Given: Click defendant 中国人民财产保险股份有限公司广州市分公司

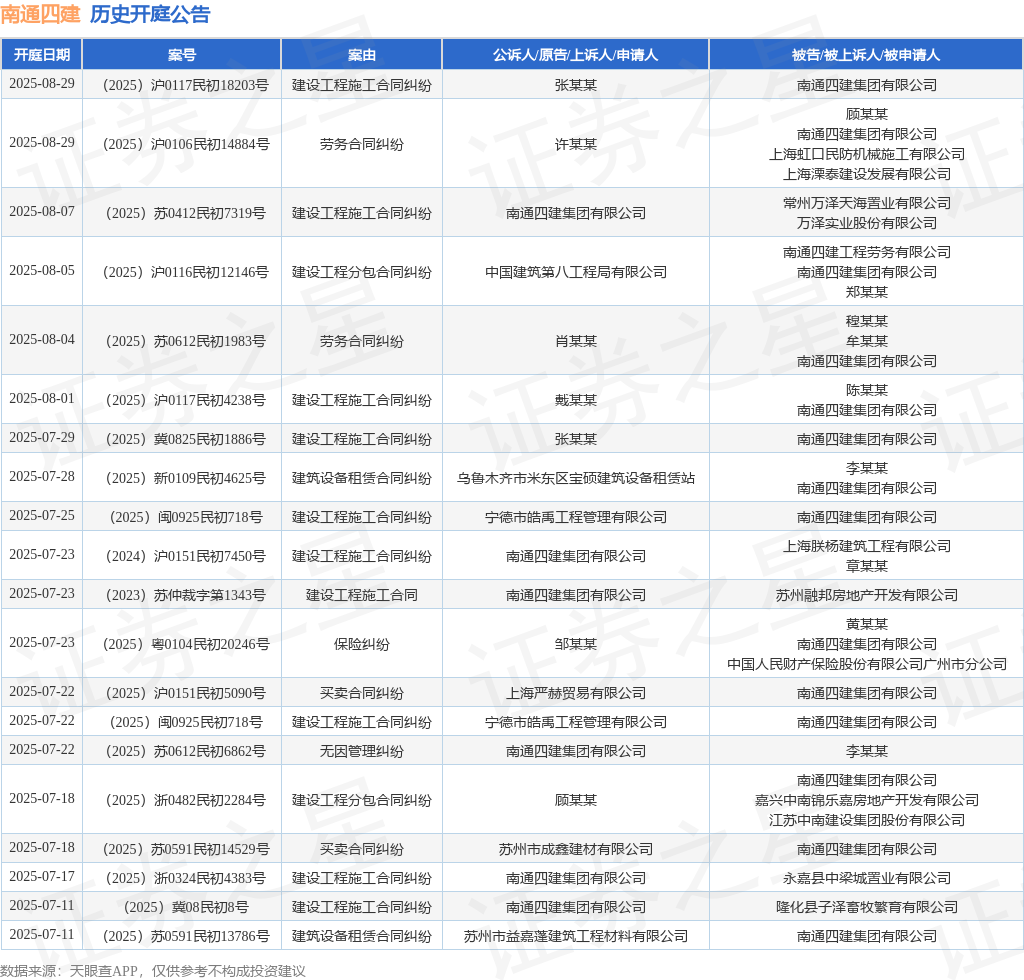Looking at the screenshot, I should pyautogui.click(x=867, y=664).
